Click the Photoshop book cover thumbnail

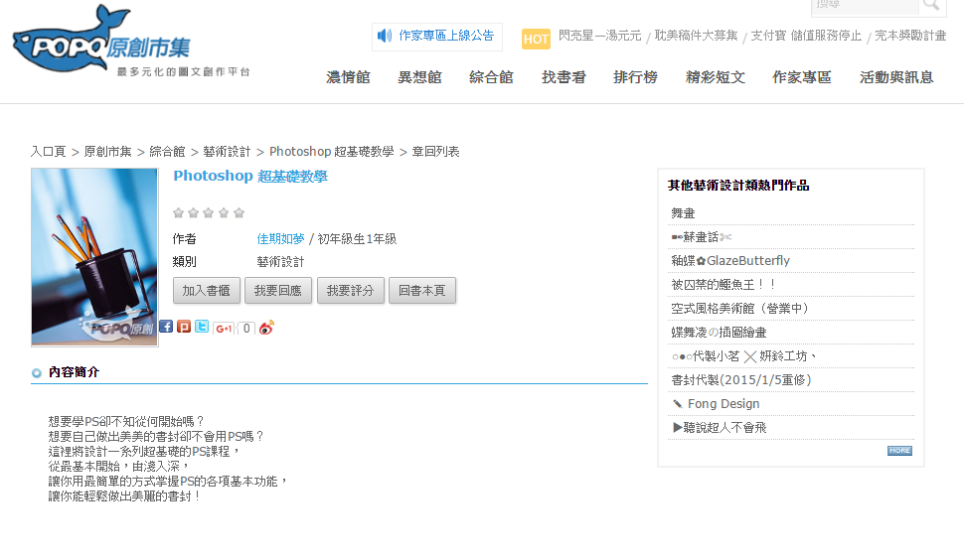pyautogui.click(x=95, y=257)
